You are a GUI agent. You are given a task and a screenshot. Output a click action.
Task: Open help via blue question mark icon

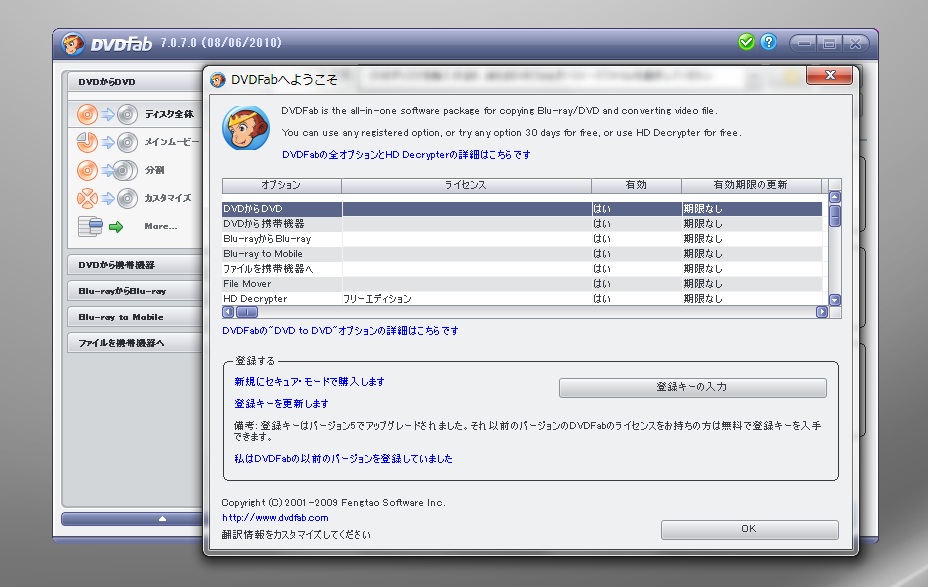click(768, 42)
